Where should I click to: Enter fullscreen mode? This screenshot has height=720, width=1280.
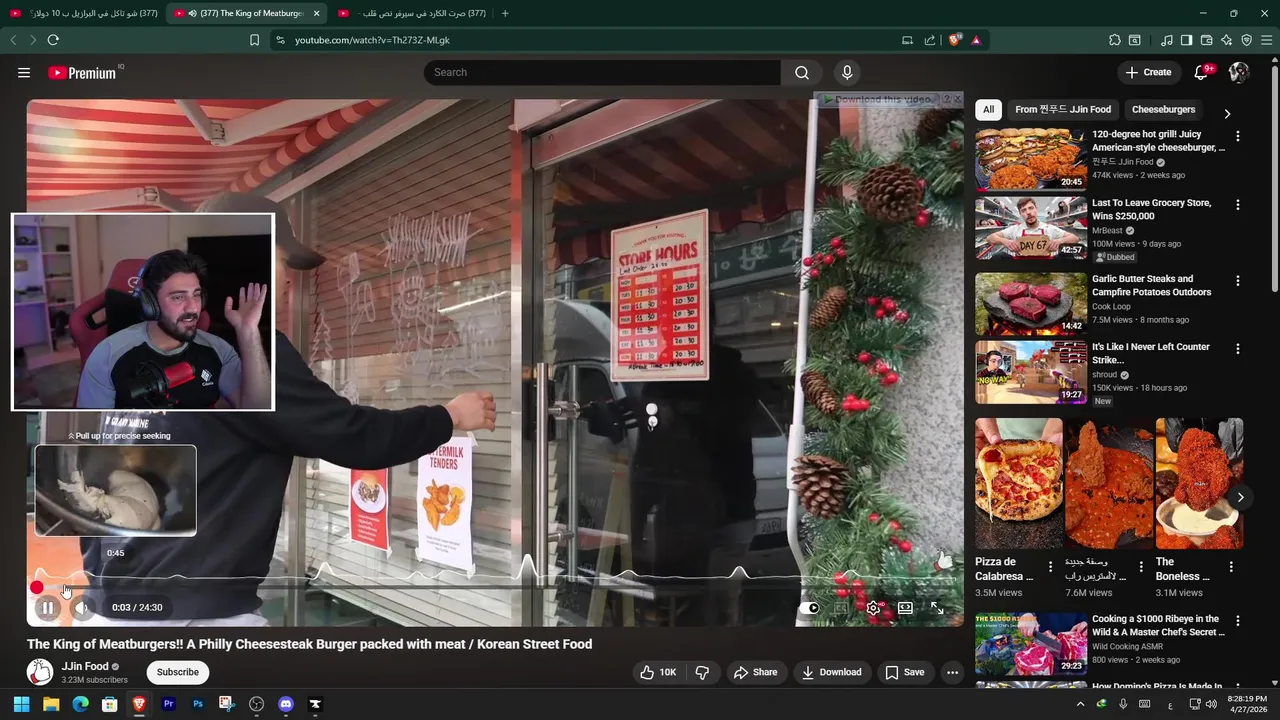[937, 608]
